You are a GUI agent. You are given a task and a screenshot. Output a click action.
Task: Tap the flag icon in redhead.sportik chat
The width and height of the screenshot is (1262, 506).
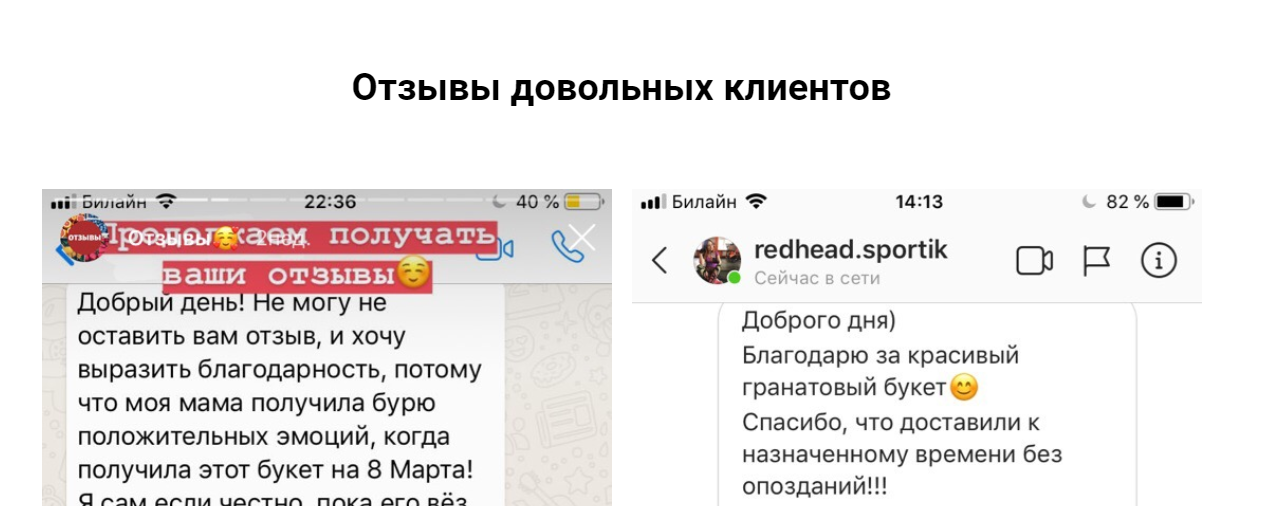click(1096, 261)
